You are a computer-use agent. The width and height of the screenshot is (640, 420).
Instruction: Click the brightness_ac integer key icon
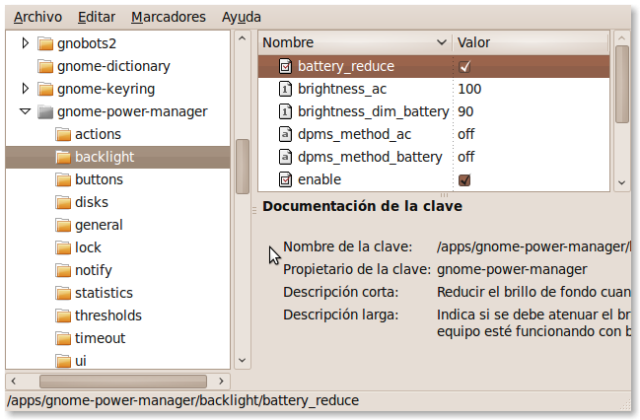pyautogui.click(x=284, y=89)
